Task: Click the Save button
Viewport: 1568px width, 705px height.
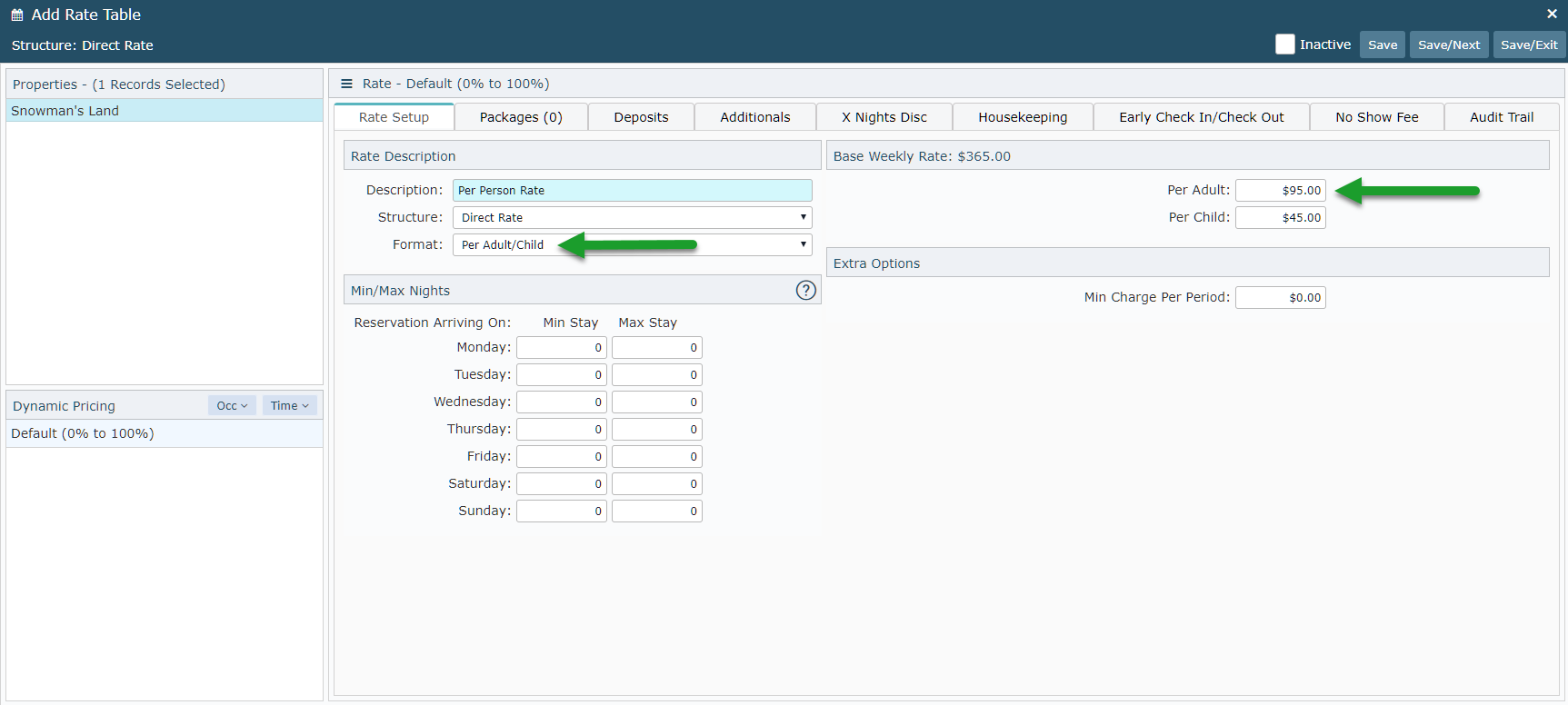Action: 1383,45
